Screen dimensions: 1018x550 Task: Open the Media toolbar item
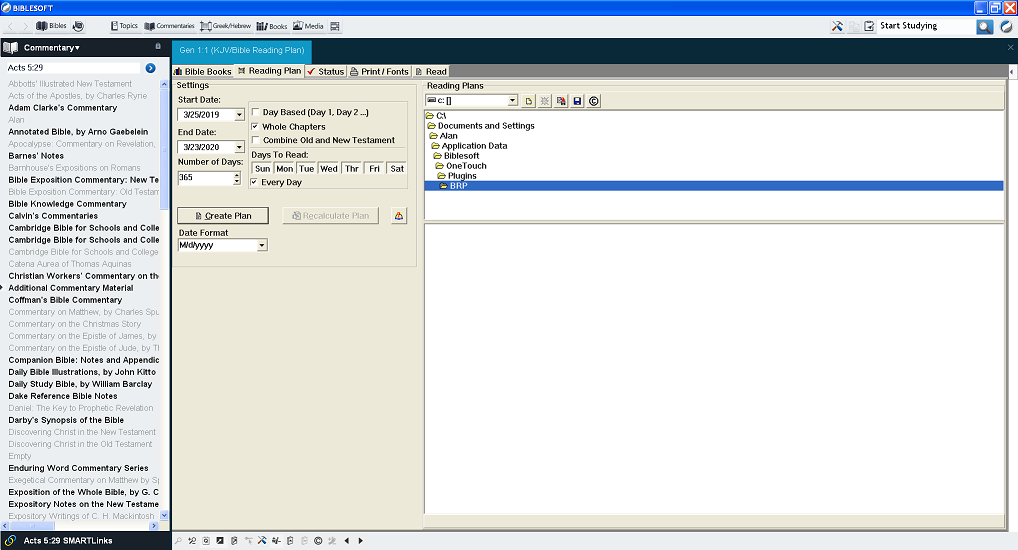[308, 26]
